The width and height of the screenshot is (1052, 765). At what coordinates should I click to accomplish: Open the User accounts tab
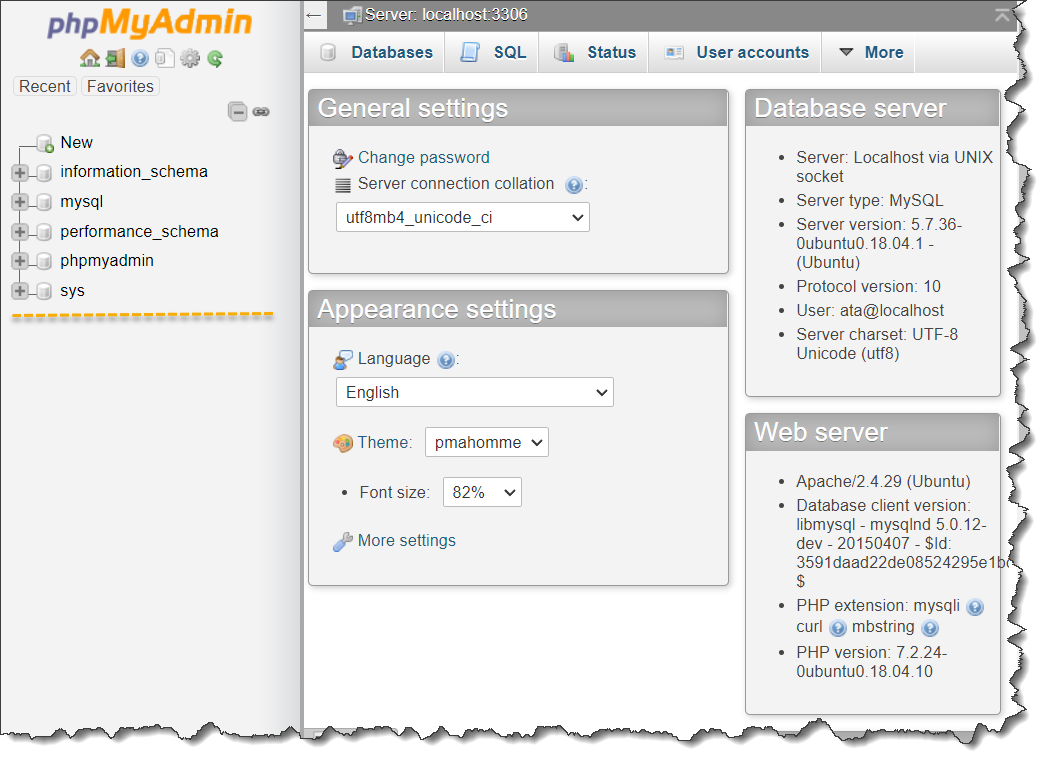tap(736, 52)
